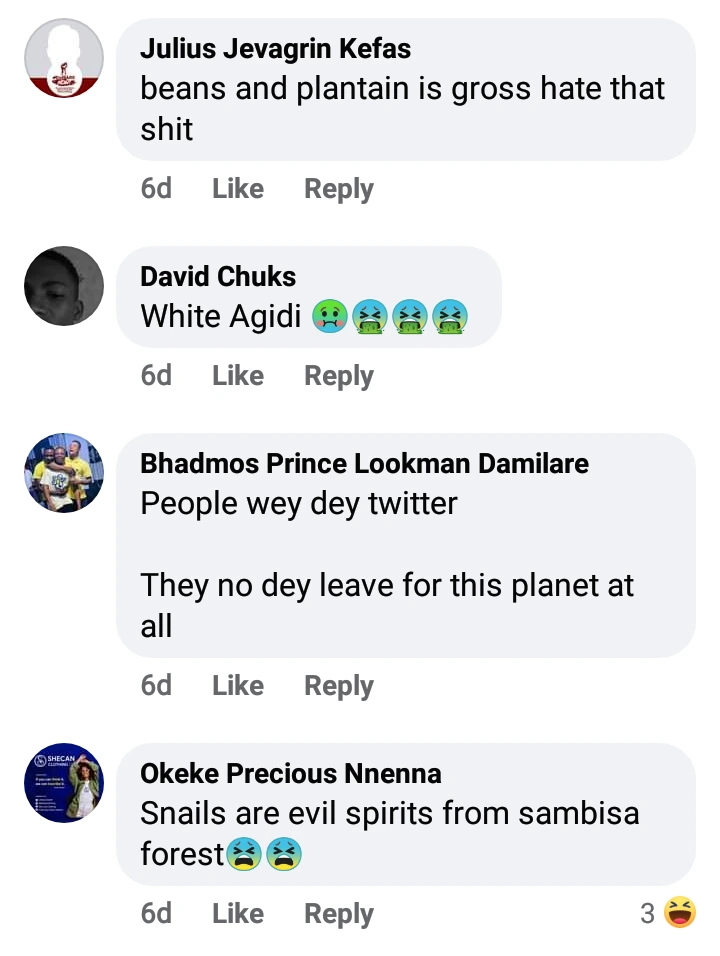Reply to Bhadmos Prince's twitter comment
Image resolution: width=720 pixels, height=956 pixels.
pyautogui.click(x=339, y=686)
